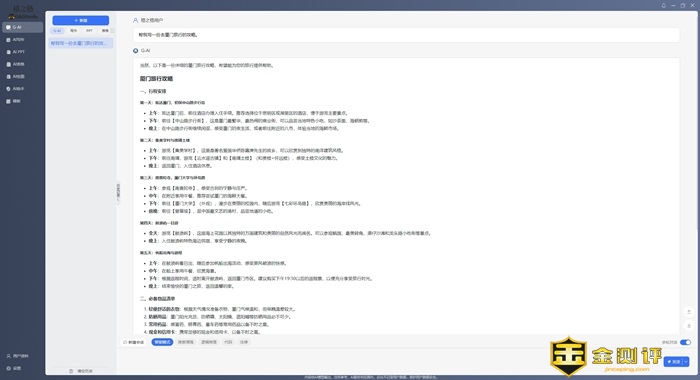Expand more filter tabs arrow in history panel

112,31
